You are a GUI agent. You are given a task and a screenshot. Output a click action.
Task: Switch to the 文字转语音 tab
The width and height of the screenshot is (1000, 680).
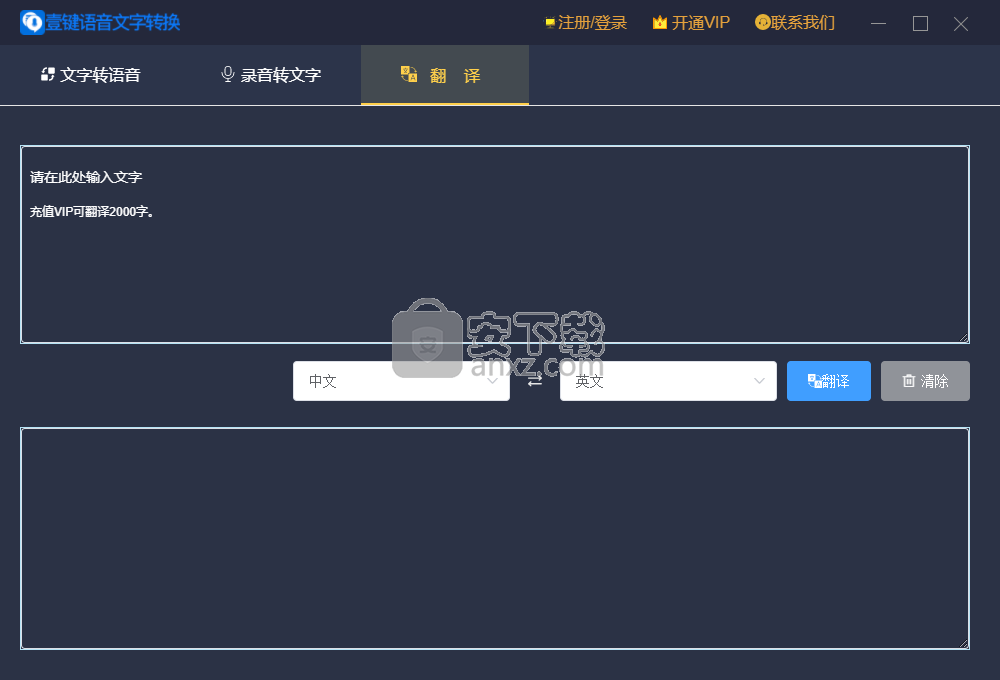point(90,75)
